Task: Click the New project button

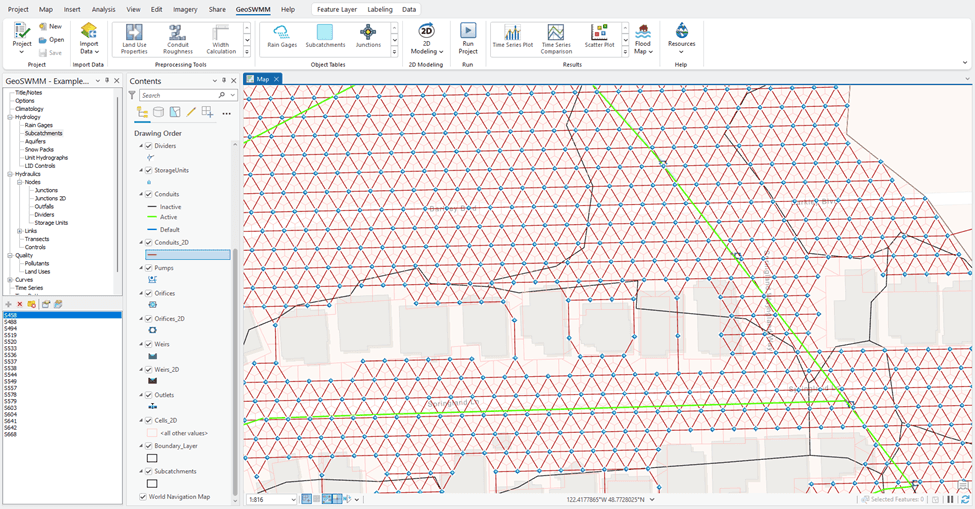Action: coord(50,26)
